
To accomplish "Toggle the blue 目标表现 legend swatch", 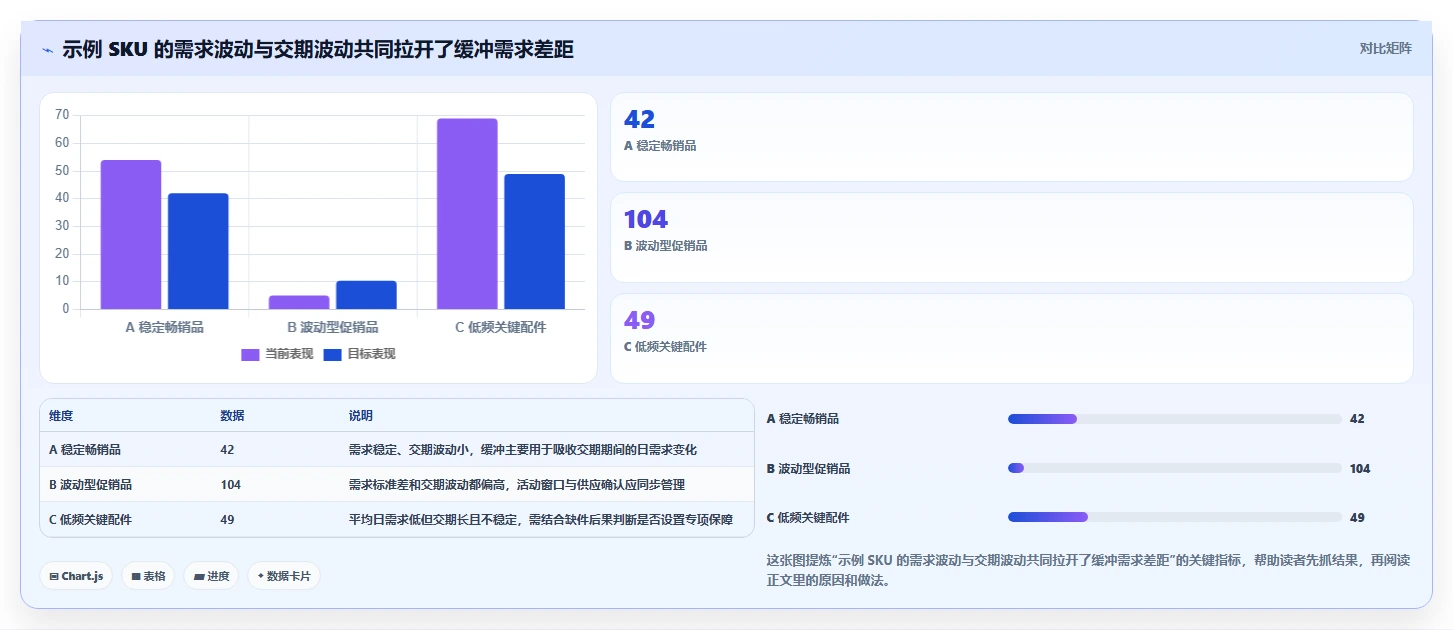I will click(333, 354).
